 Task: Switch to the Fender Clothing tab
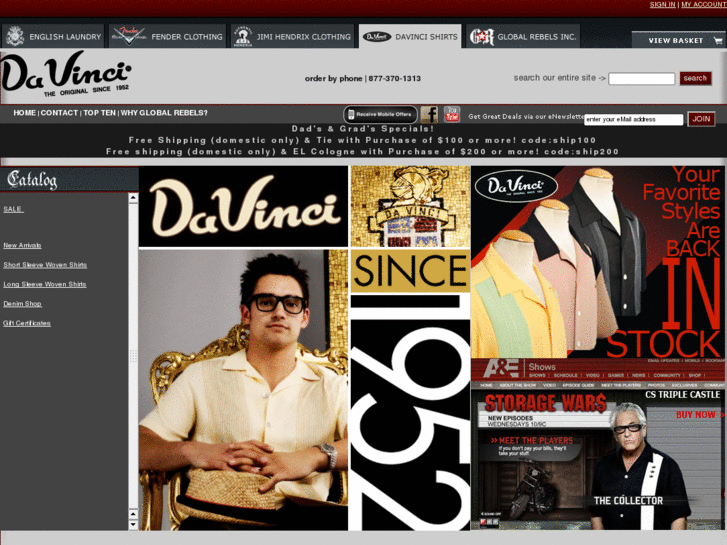167,36
